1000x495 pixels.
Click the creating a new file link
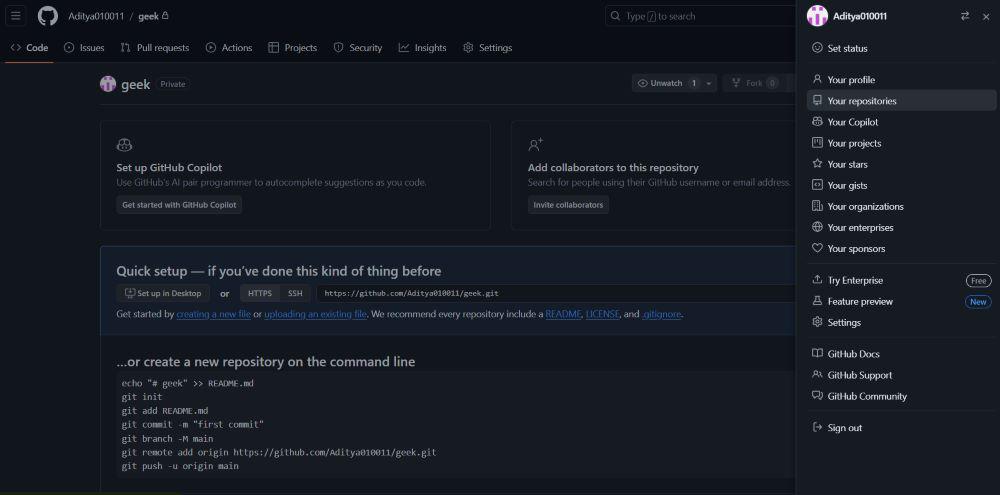click(214, 314)
